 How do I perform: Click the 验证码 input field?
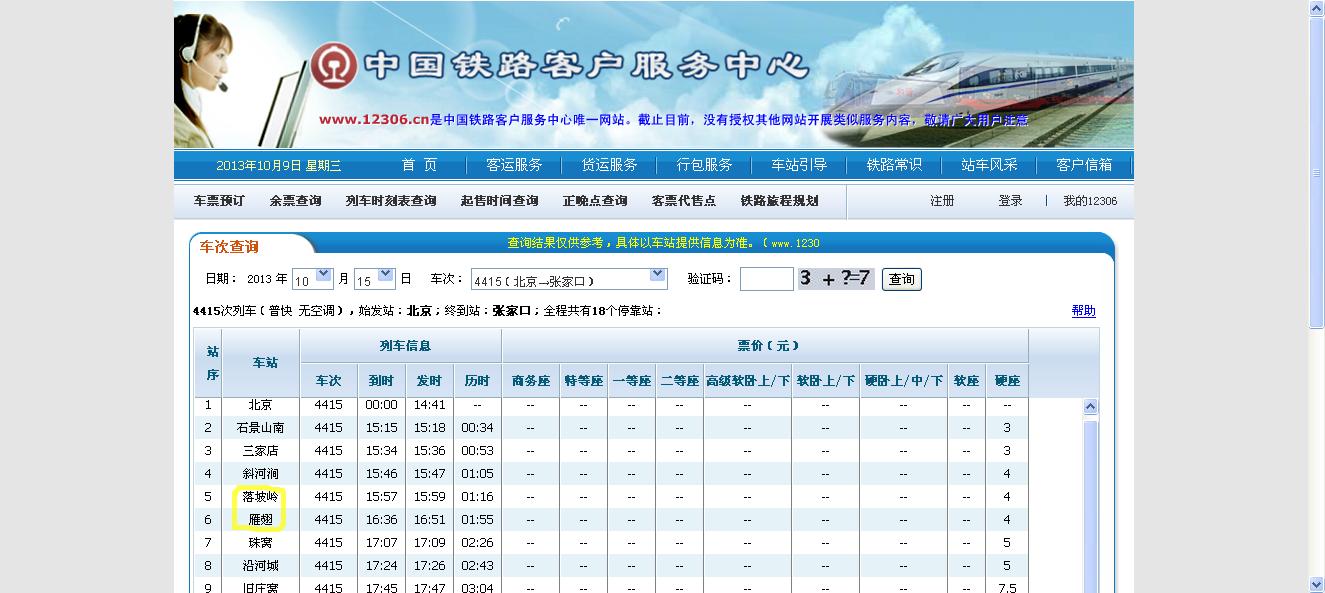click(x=766, y=279)
